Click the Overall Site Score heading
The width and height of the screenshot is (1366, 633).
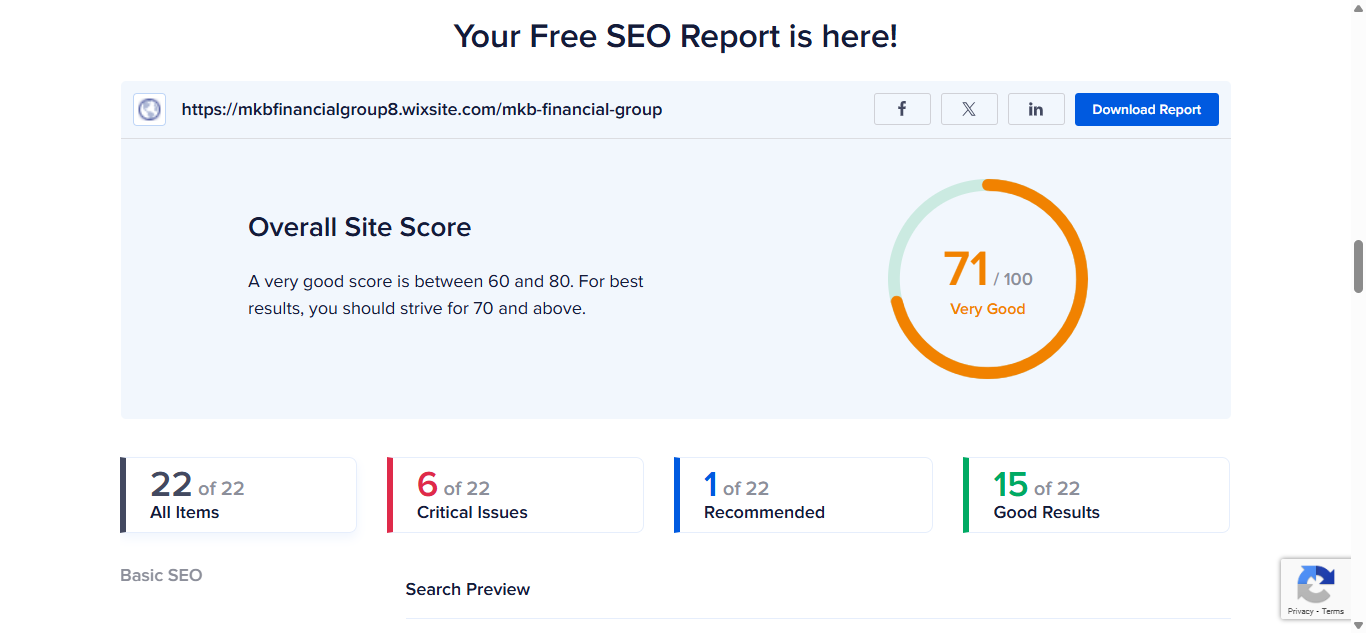point(359,227)
